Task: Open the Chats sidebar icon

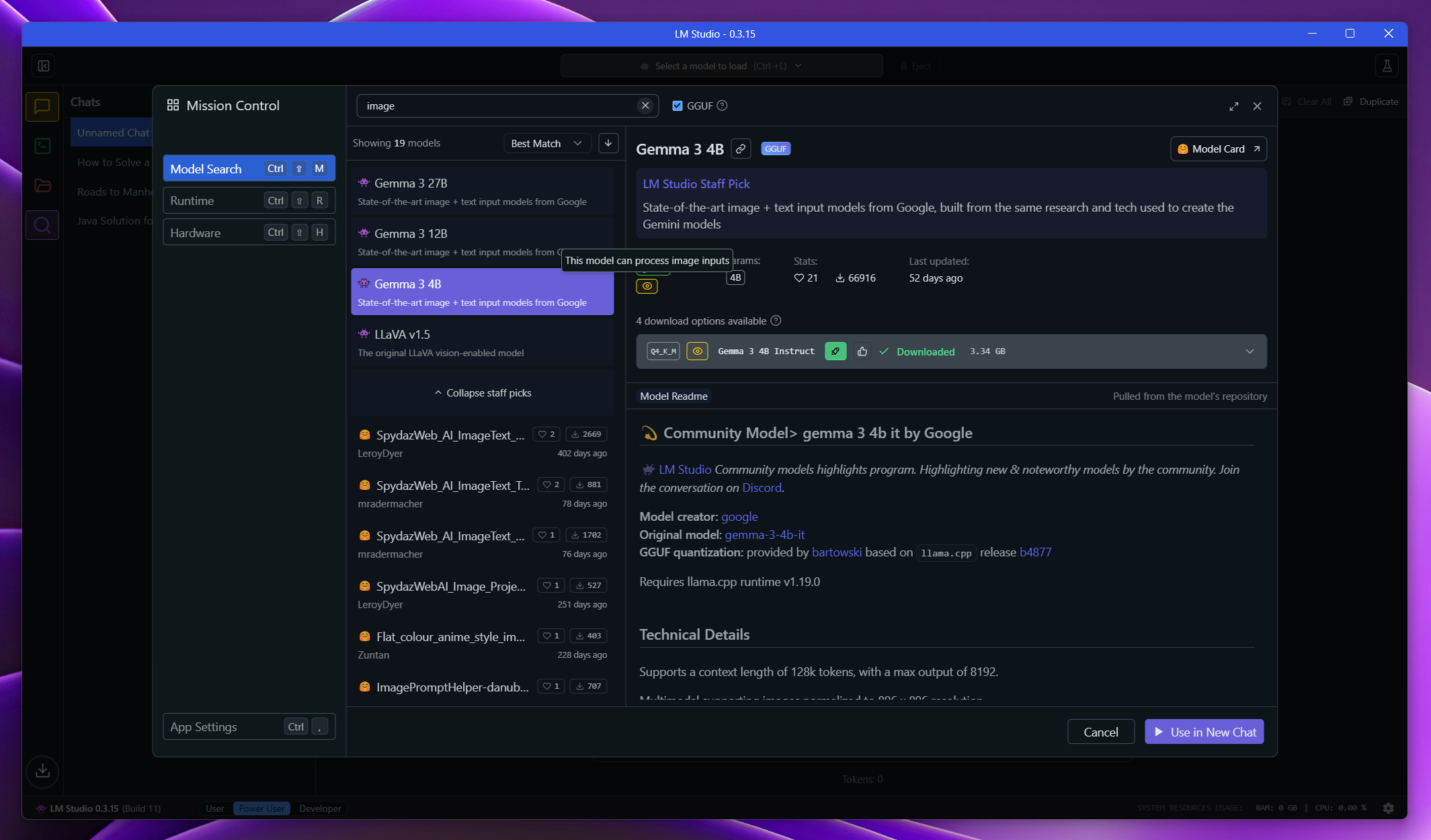Action: coord(42,106)
